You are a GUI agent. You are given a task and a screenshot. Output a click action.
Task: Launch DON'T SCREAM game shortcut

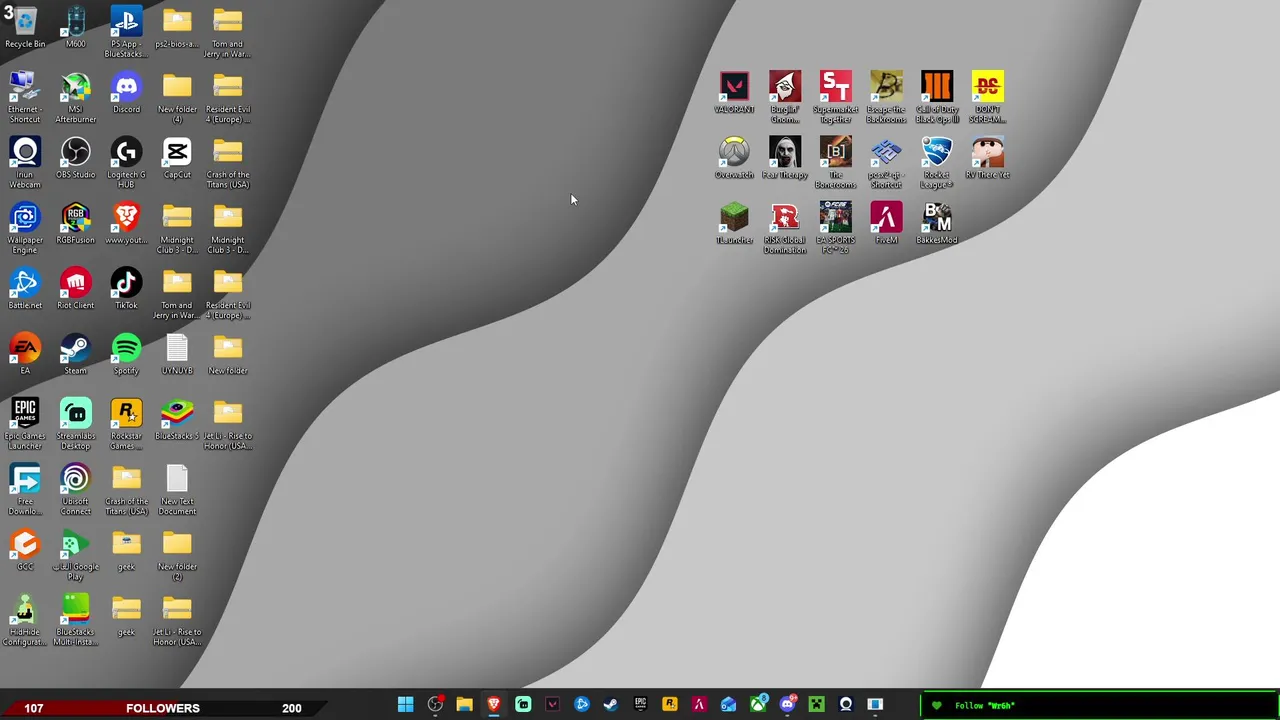[x=987, y=97]
